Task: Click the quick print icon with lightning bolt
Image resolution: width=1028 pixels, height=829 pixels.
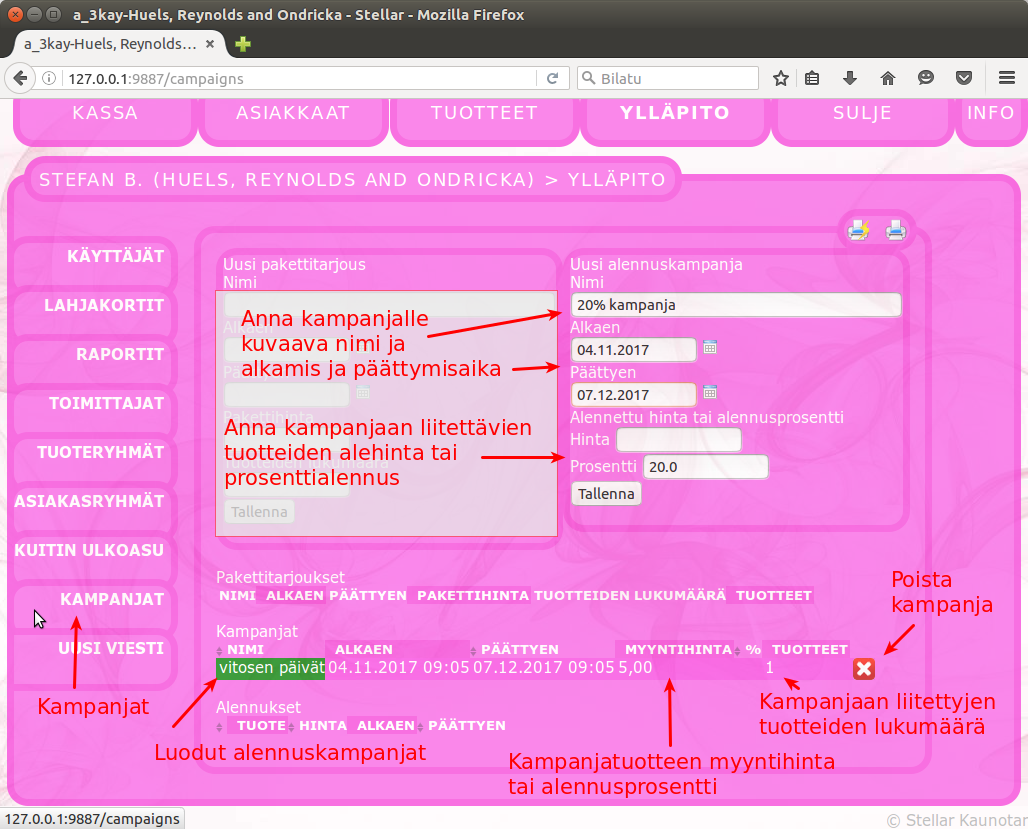Action: click(x=858, y=231)
